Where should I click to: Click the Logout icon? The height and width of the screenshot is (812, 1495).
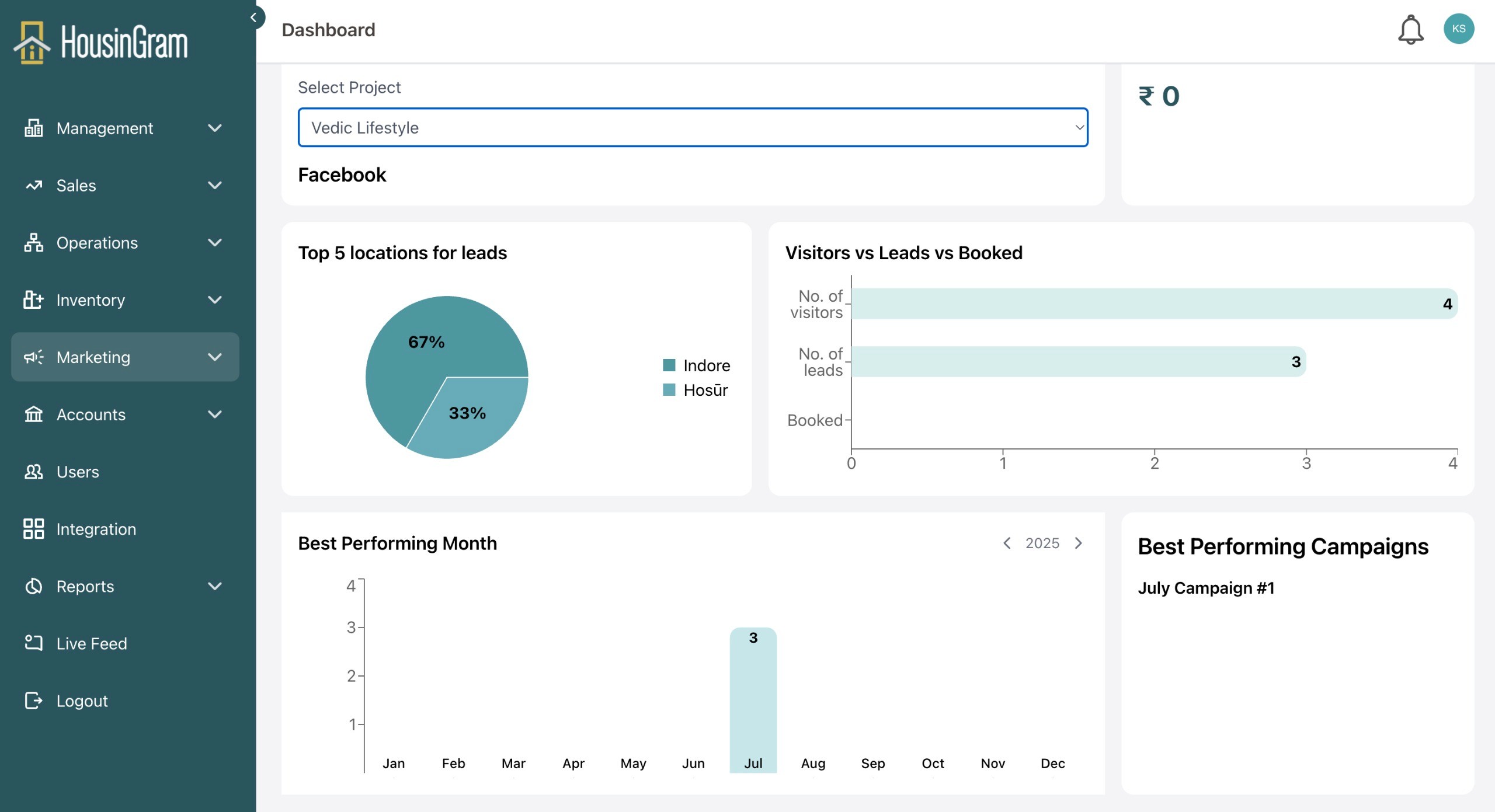[33, 701]
